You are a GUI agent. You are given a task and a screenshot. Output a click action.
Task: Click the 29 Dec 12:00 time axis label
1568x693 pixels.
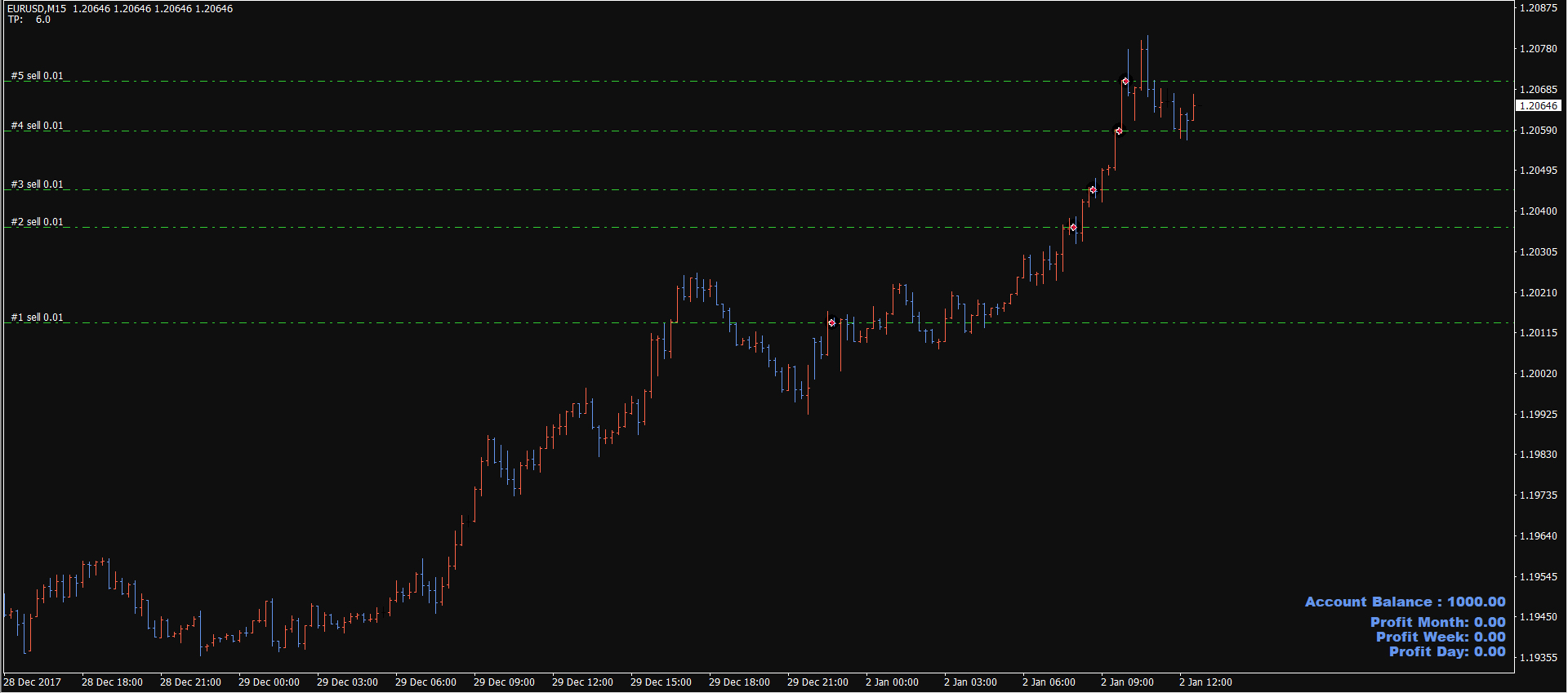(582, 682)
